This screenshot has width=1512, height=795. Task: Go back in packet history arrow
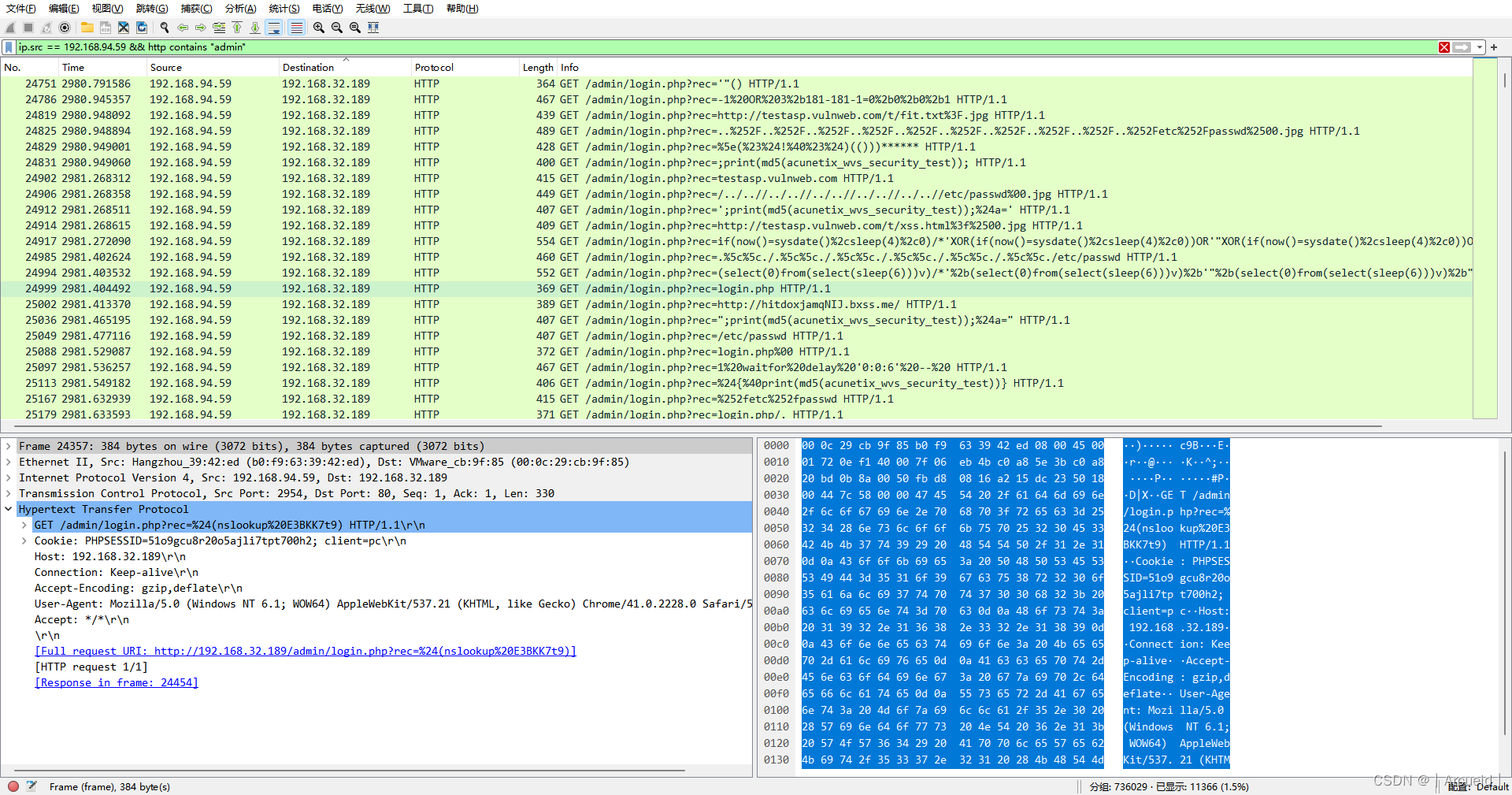click(183, 28)
